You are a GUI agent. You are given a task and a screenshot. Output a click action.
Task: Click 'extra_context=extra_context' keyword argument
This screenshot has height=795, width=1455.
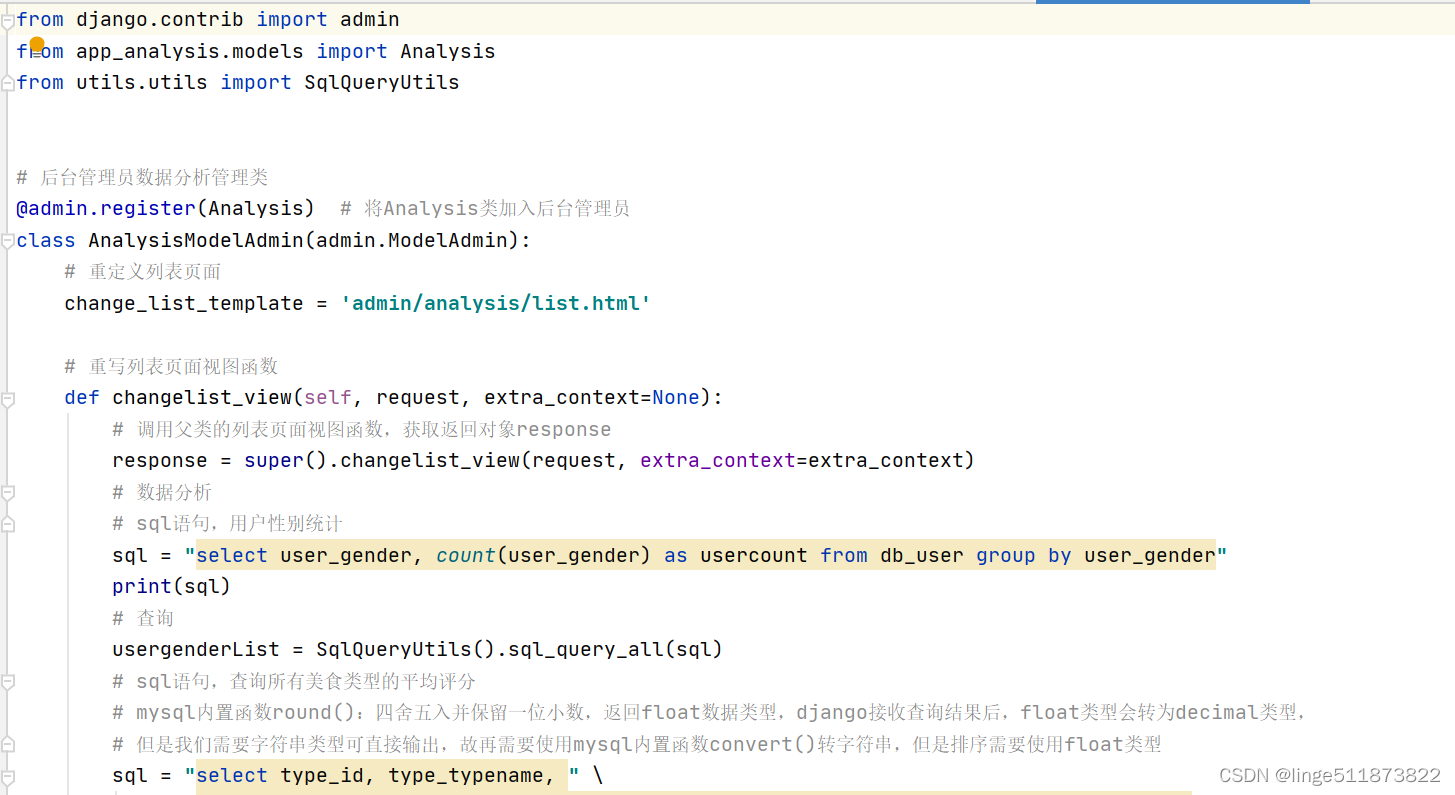point(802,460)
